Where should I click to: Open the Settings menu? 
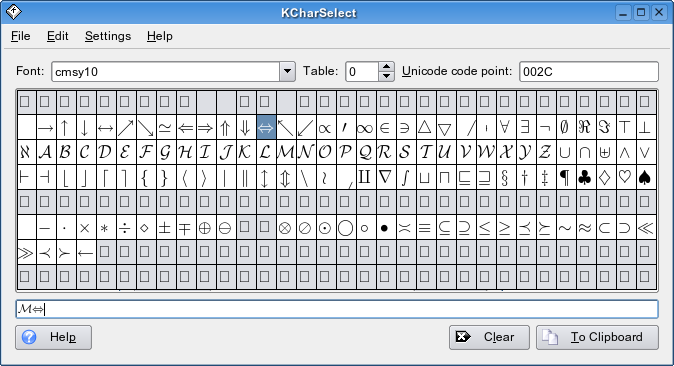click(x=108, y=36)
